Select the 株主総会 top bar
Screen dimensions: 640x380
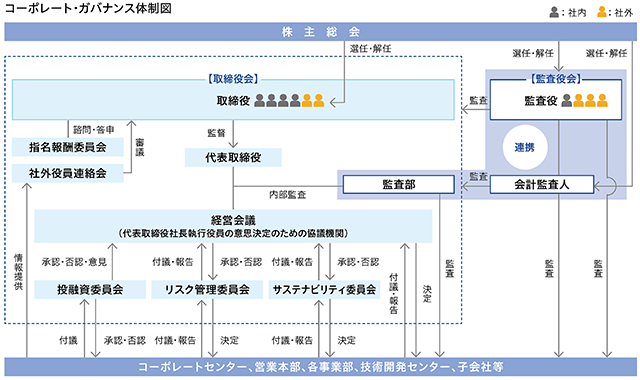coord(320,32)
